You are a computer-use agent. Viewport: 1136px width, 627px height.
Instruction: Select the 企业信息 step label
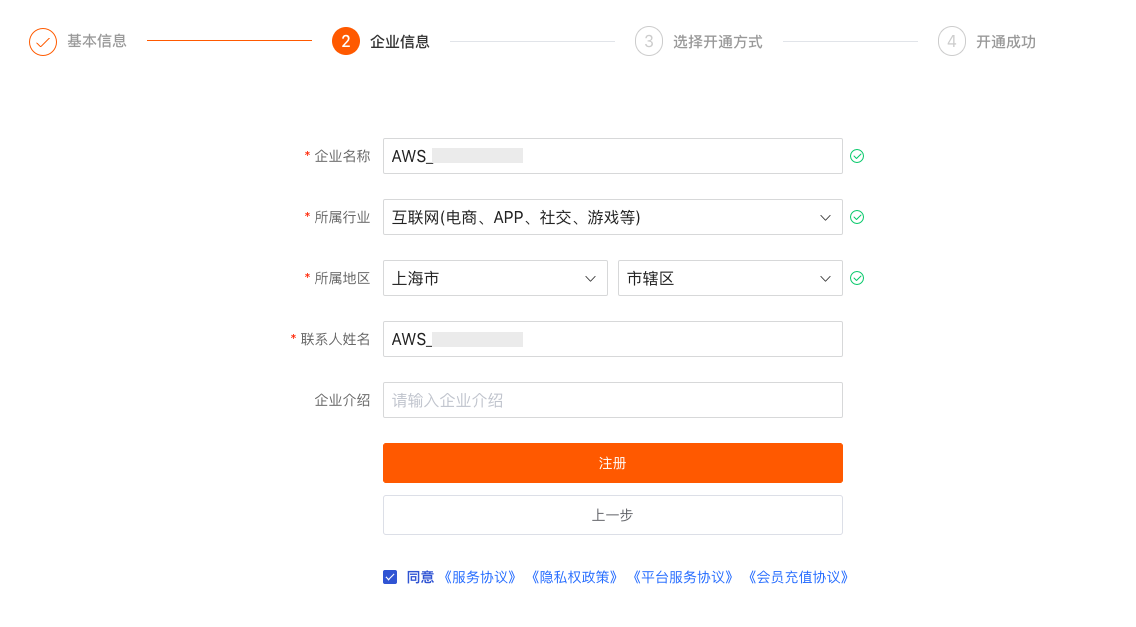click(x=400, y=42)
